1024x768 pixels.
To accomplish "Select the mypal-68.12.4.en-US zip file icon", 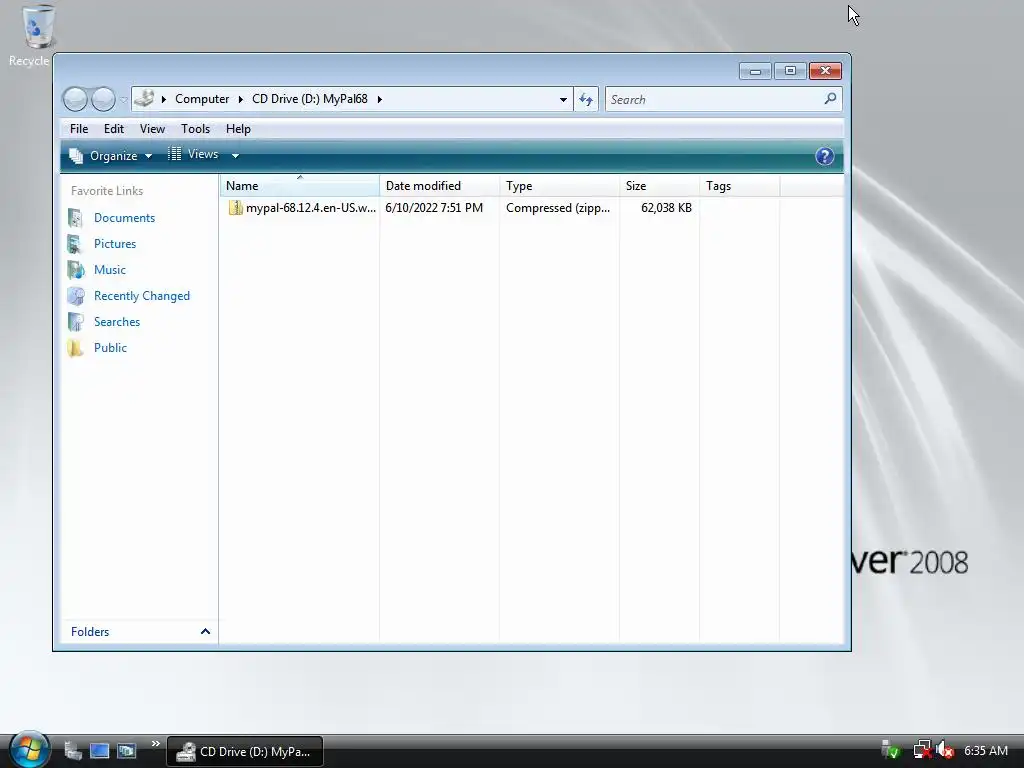I will (x=236, y=208).
